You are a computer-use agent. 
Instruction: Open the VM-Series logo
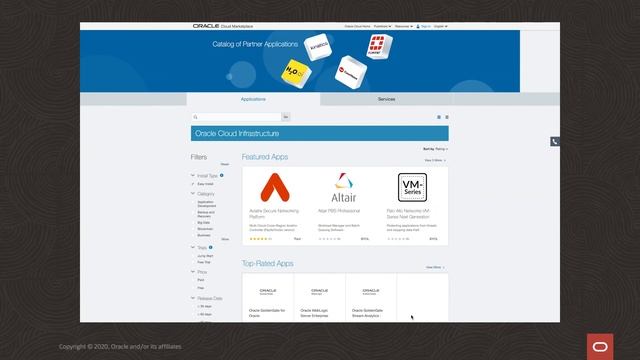click(x=412, y=187)
